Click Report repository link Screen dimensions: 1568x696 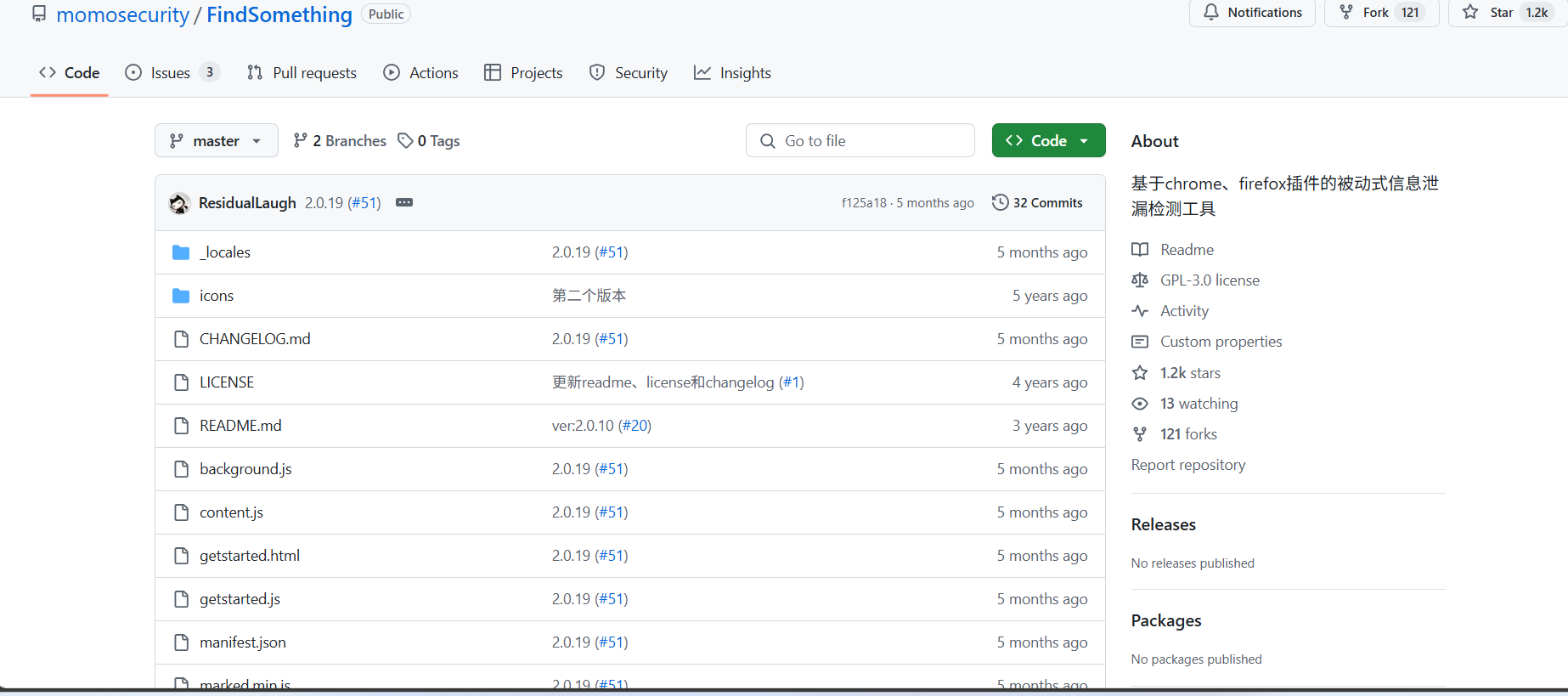(x=1188, y=465)
